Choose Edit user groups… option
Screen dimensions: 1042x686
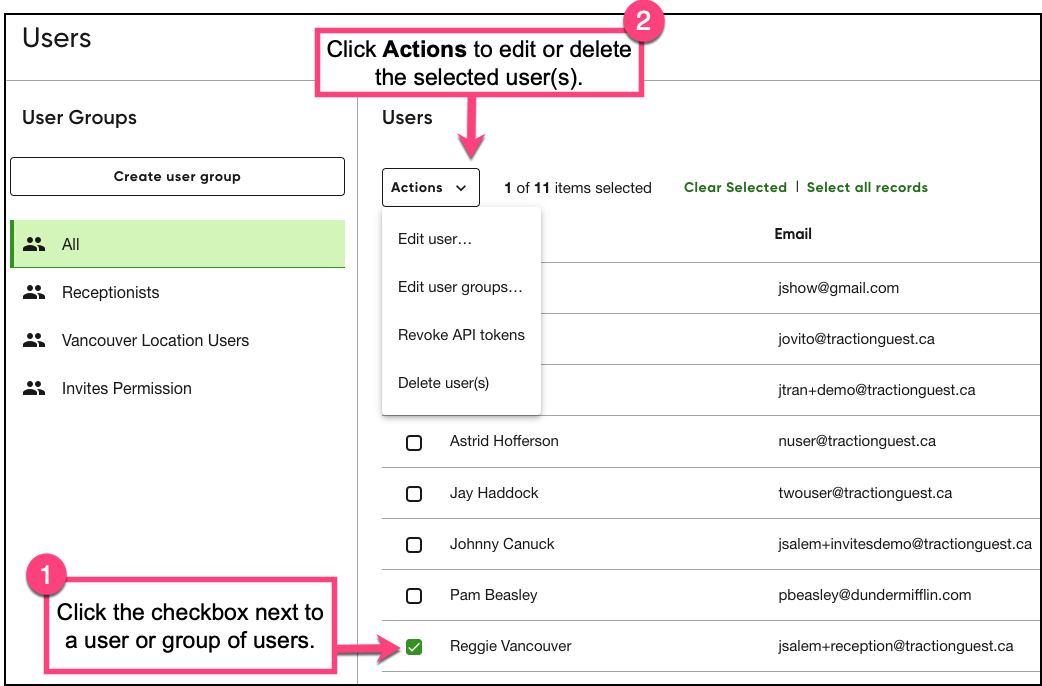point(460,287)
